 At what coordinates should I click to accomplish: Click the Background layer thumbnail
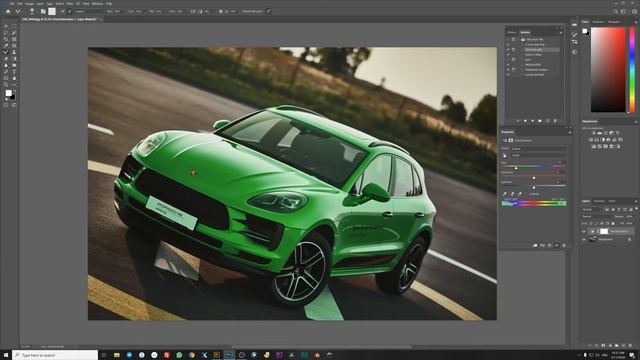pyautogui.click(x=592, y=239)
